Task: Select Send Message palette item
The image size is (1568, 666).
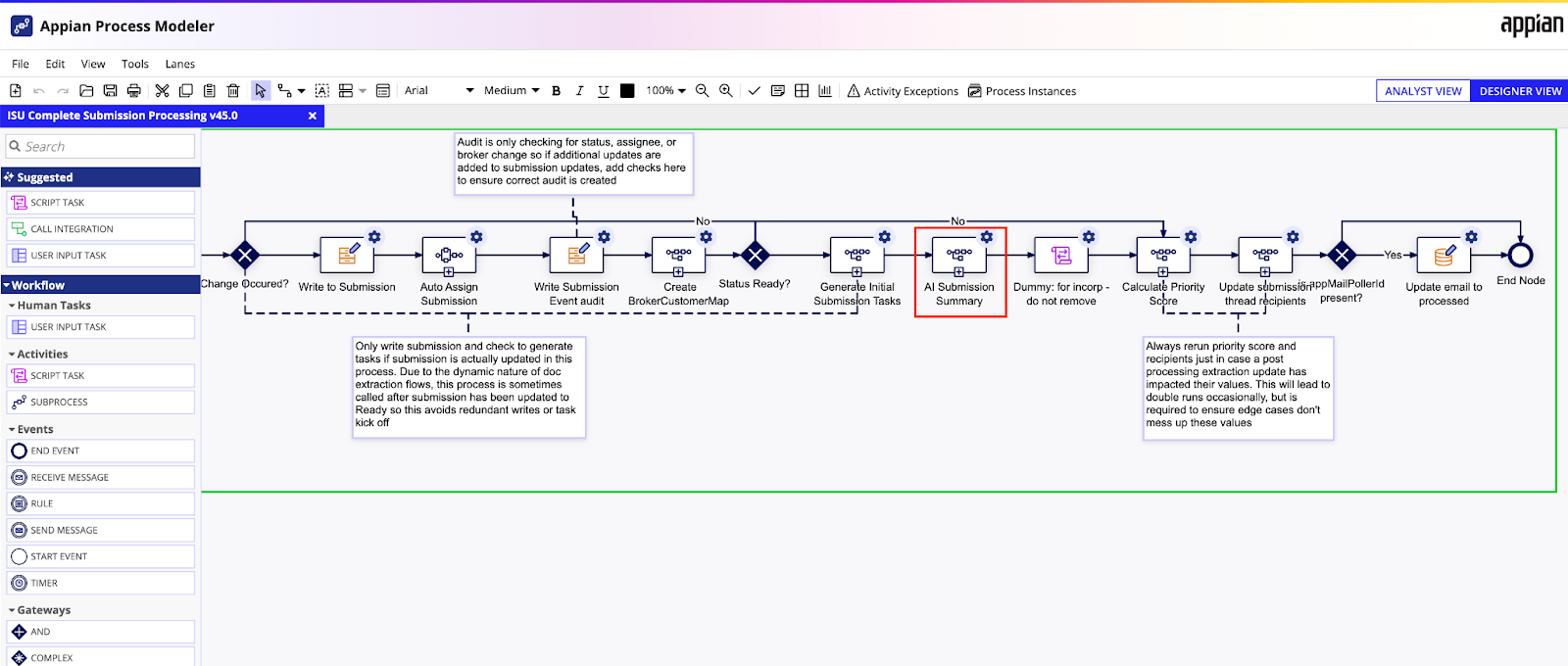Action: coord(101,531)
